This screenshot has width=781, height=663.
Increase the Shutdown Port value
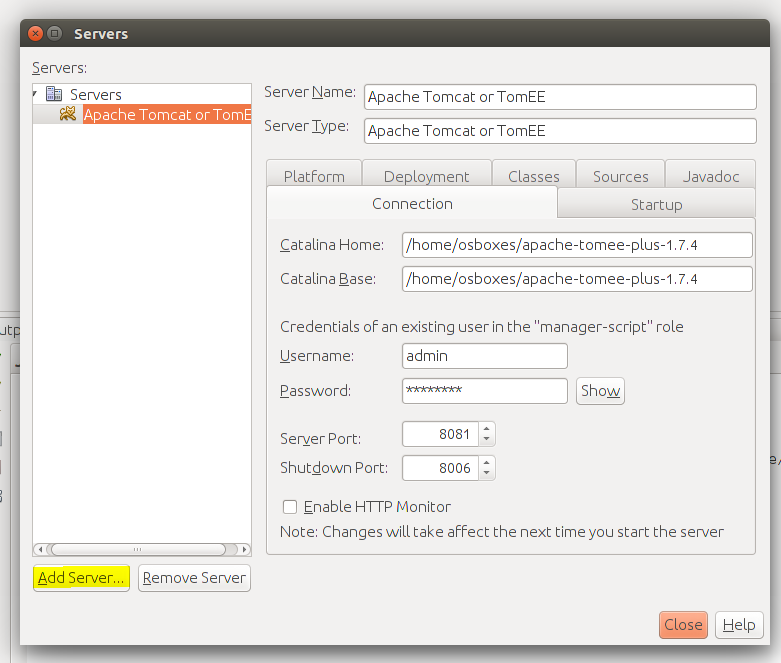click(x=487, y=462)
